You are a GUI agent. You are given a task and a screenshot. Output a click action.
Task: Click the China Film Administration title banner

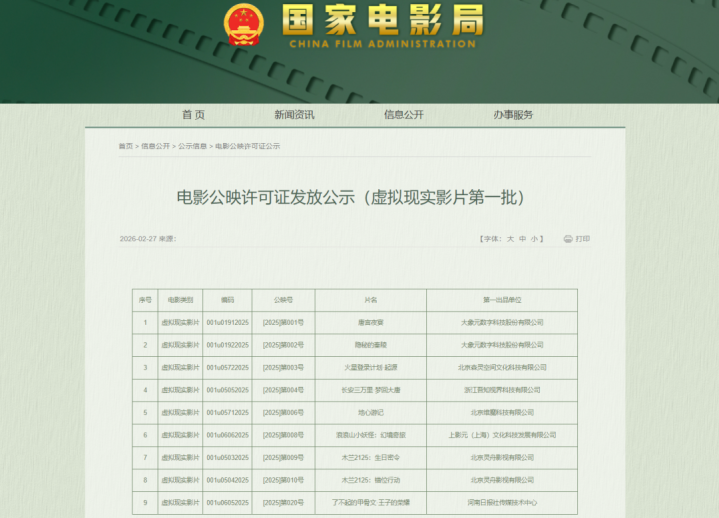(382, 25)
